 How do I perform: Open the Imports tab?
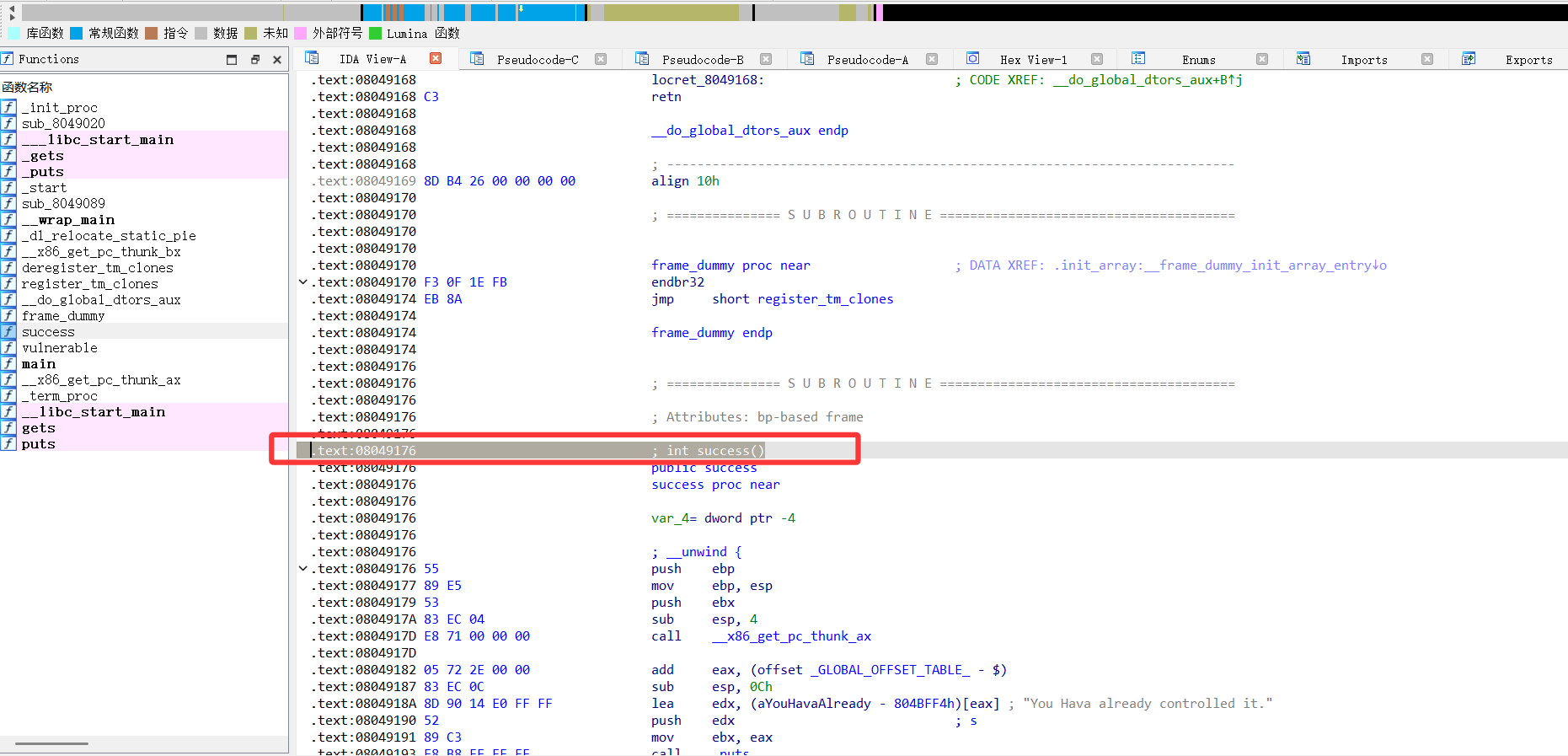[x=1364, y=60]
